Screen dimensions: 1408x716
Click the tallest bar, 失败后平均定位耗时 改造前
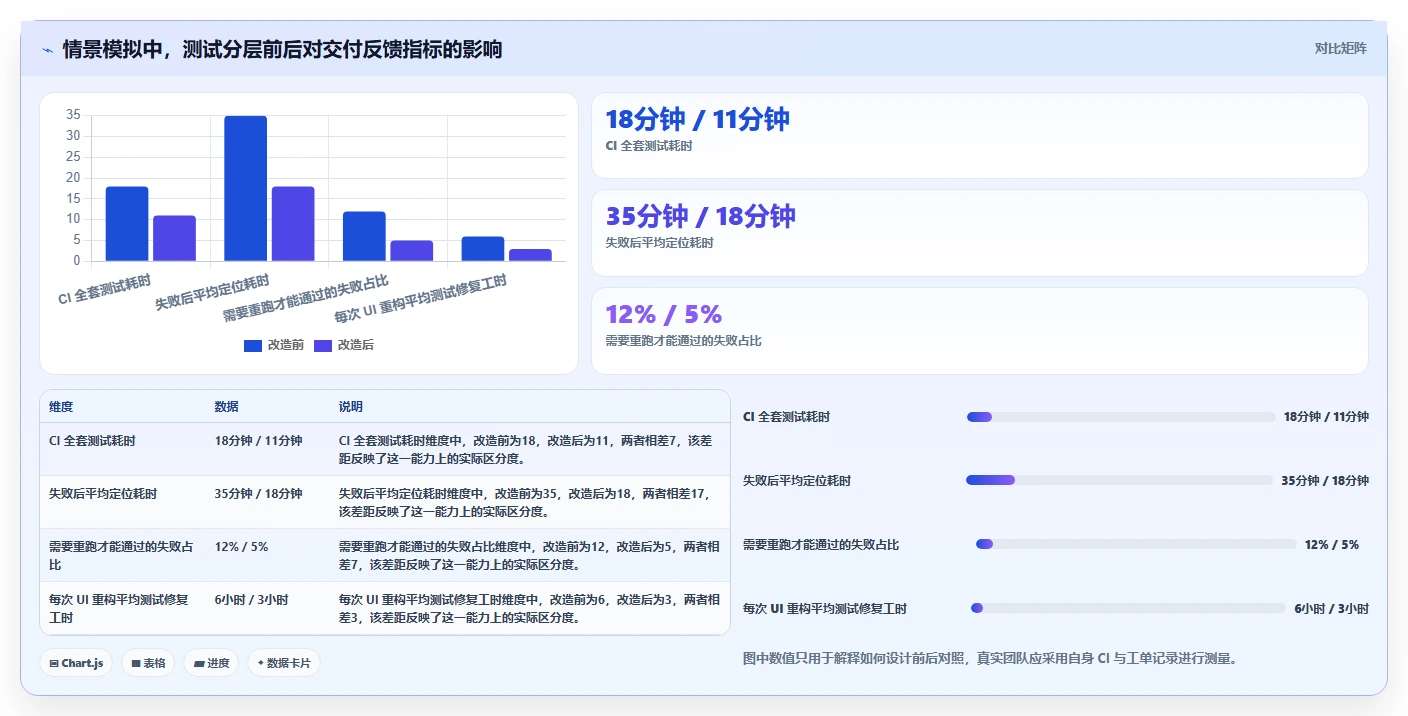pyautogui.click(x=245, y=188)
